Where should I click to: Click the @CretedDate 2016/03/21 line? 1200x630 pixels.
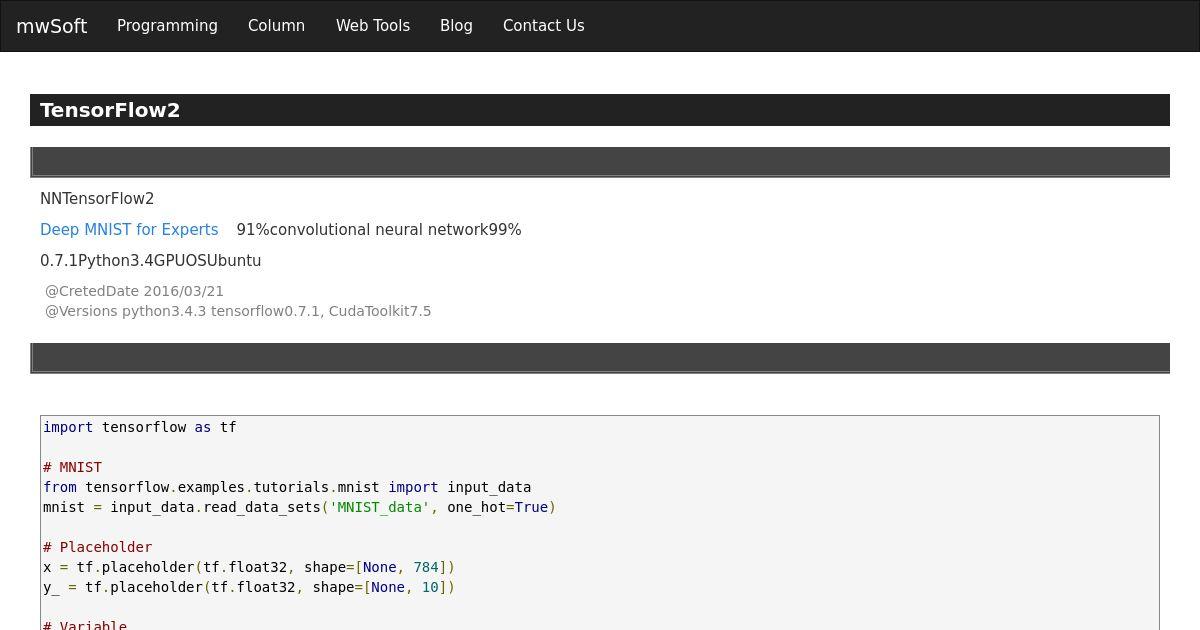[x=134, y=291]
